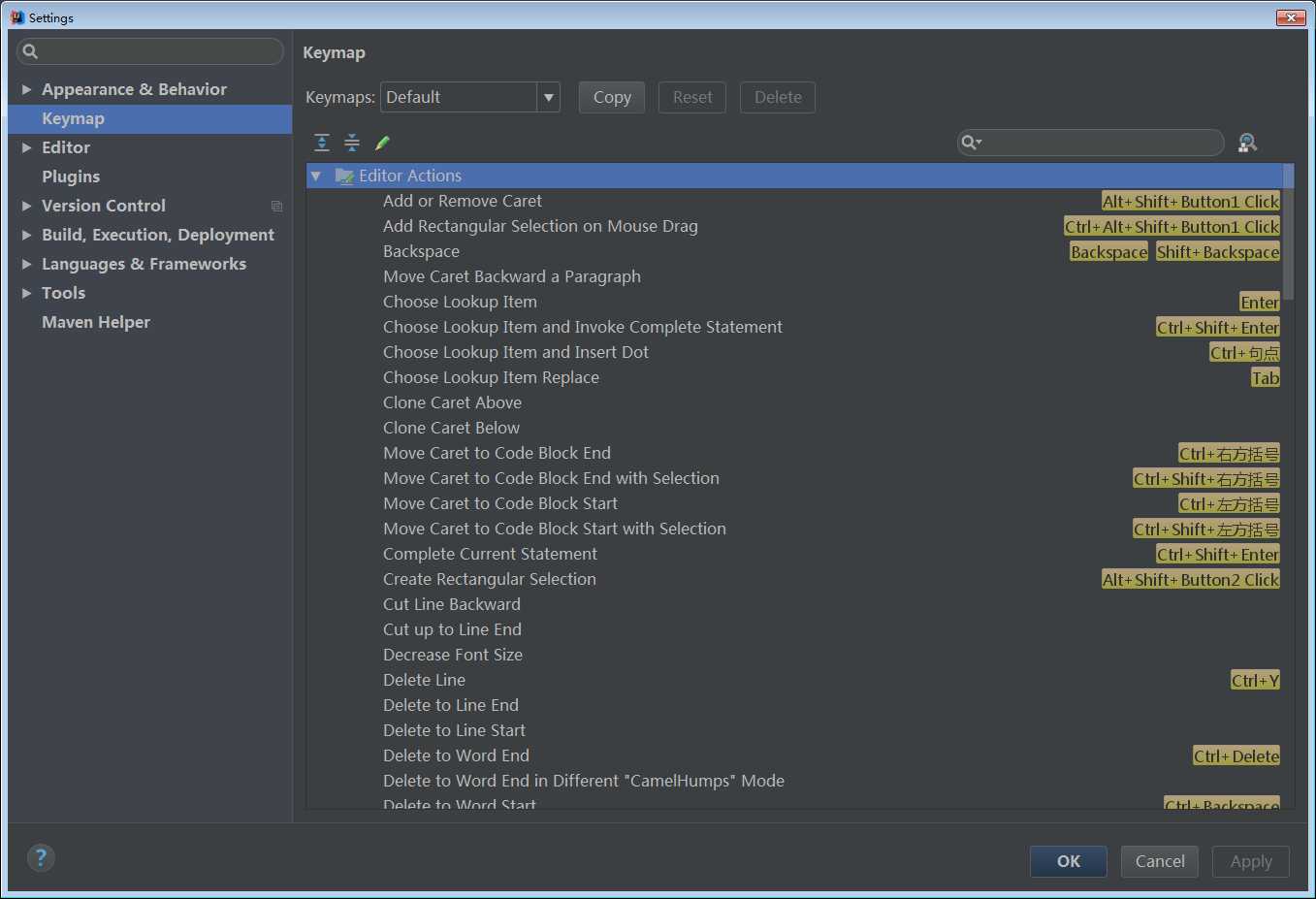Click the Cancel button

[x=1160, y=861]
